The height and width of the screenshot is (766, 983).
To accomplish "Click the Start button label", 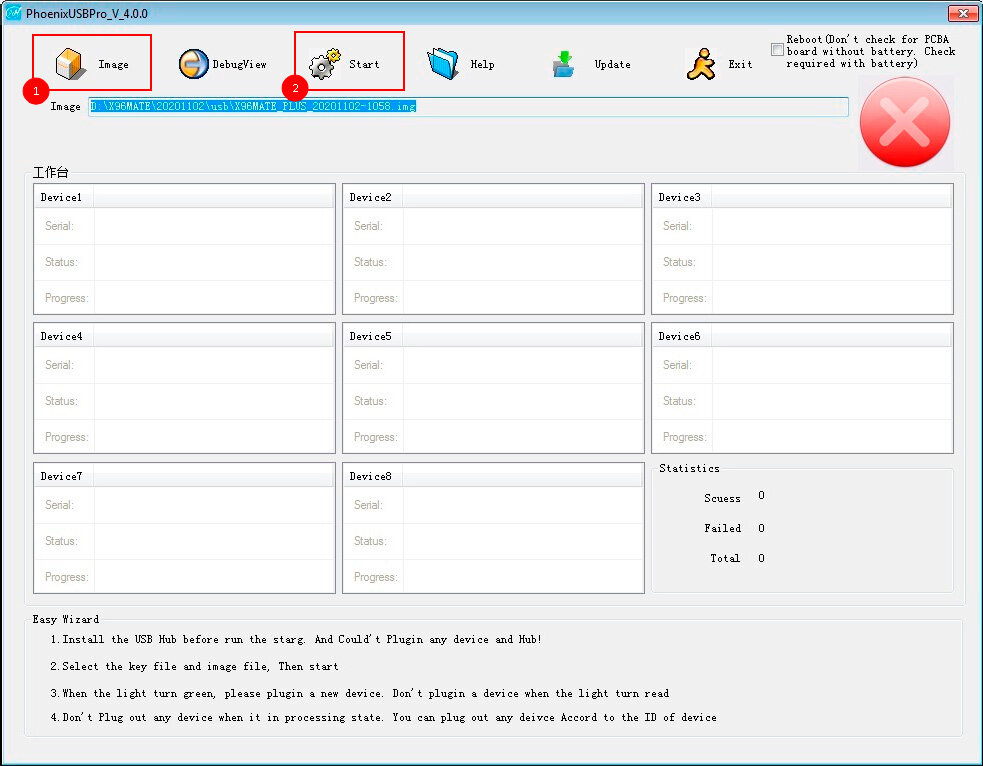I will (x=364, y=64).
